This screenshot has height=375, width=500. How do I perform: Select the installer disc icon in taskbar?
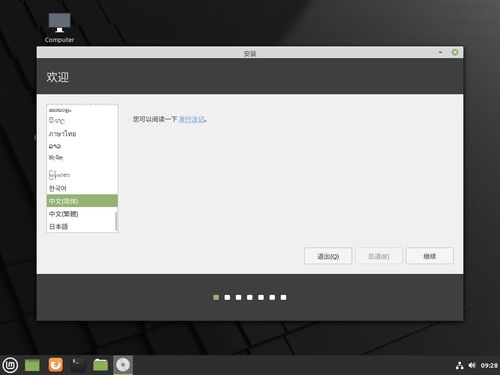(123, 365)
